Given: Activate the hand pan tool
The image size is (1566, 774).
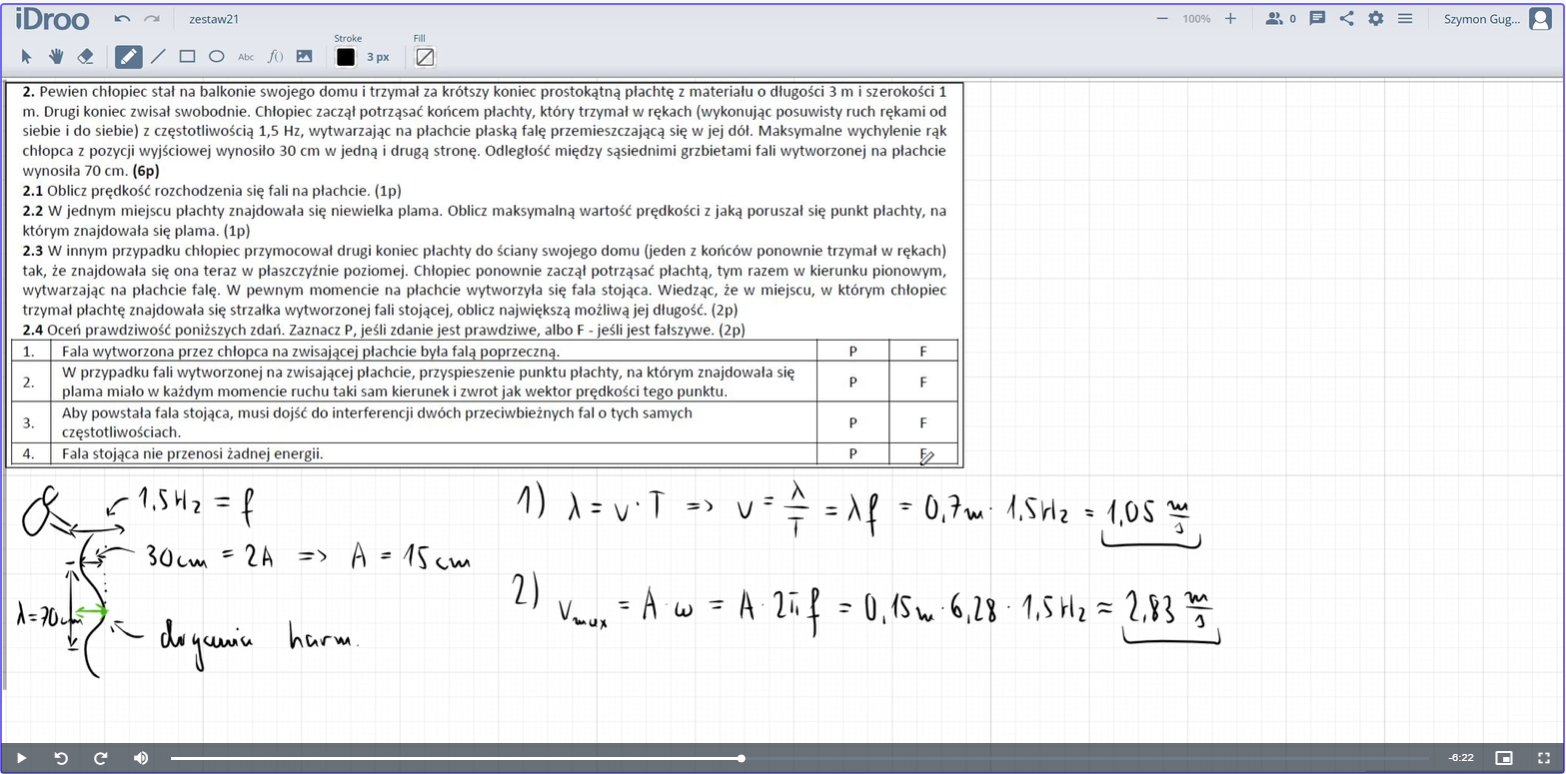Looking at the screenshot, I should (56, 57).
